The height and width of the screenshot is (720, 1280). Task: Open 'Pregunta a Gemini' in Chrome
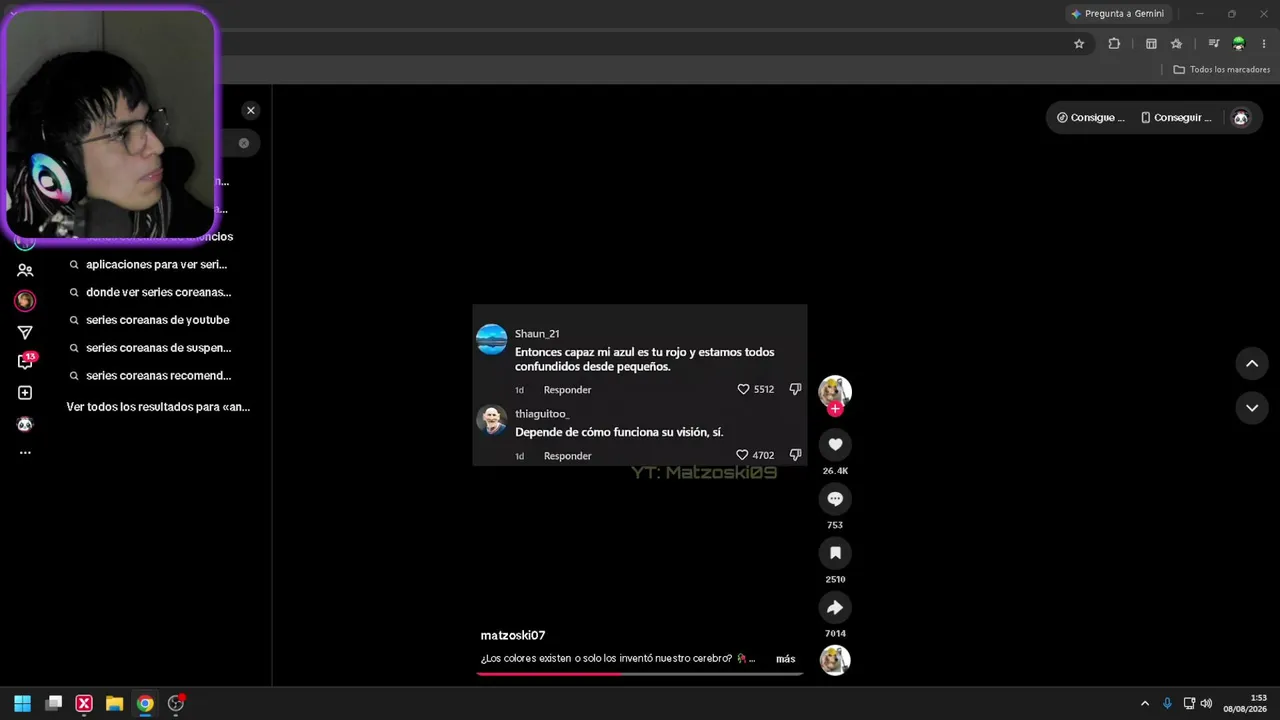coord(1118,14)
